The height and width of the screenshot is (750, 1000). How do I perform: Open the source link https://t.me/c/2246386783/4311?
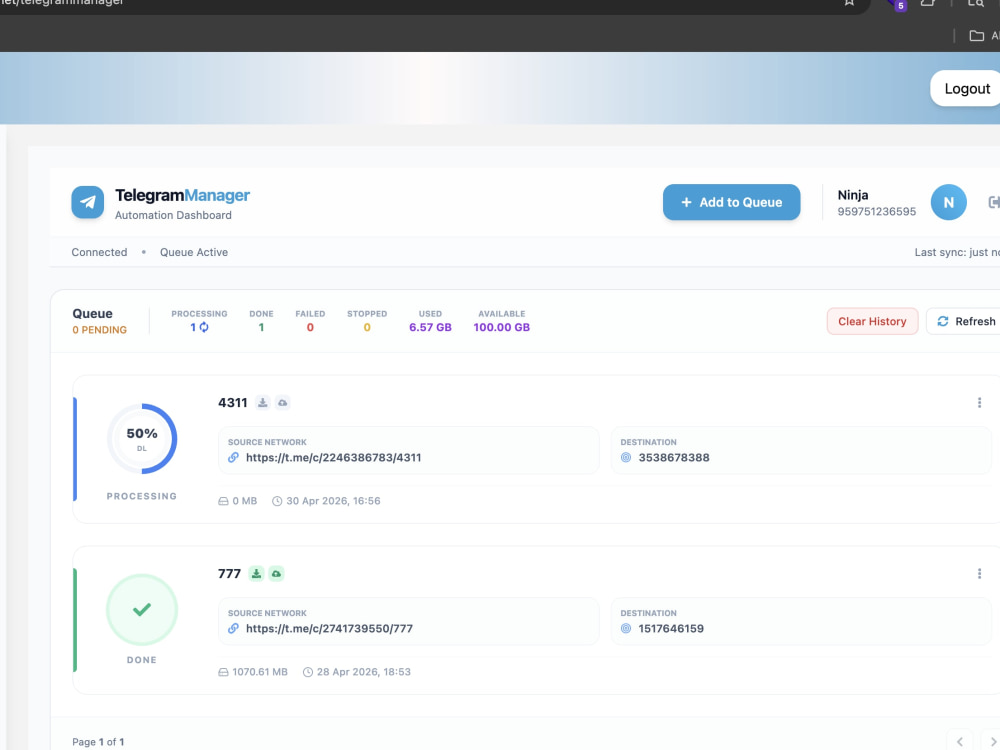pyautogui.click(x=334, y=457)
